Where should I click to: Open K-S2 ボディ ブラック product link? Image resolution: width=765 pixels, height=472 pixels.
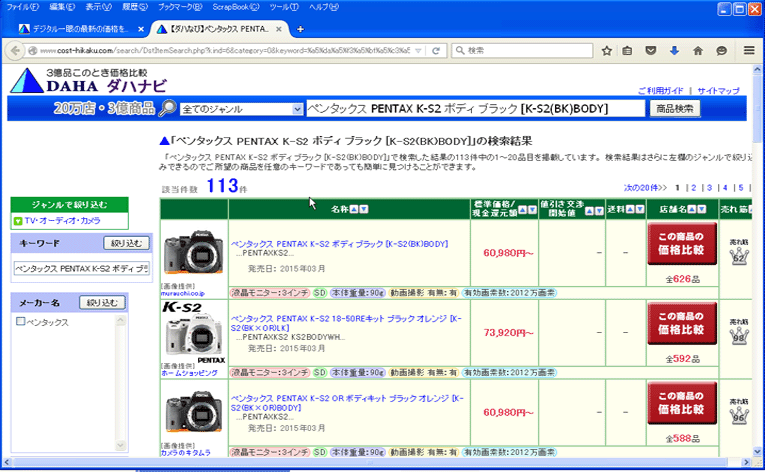click(x=340, y=244)
